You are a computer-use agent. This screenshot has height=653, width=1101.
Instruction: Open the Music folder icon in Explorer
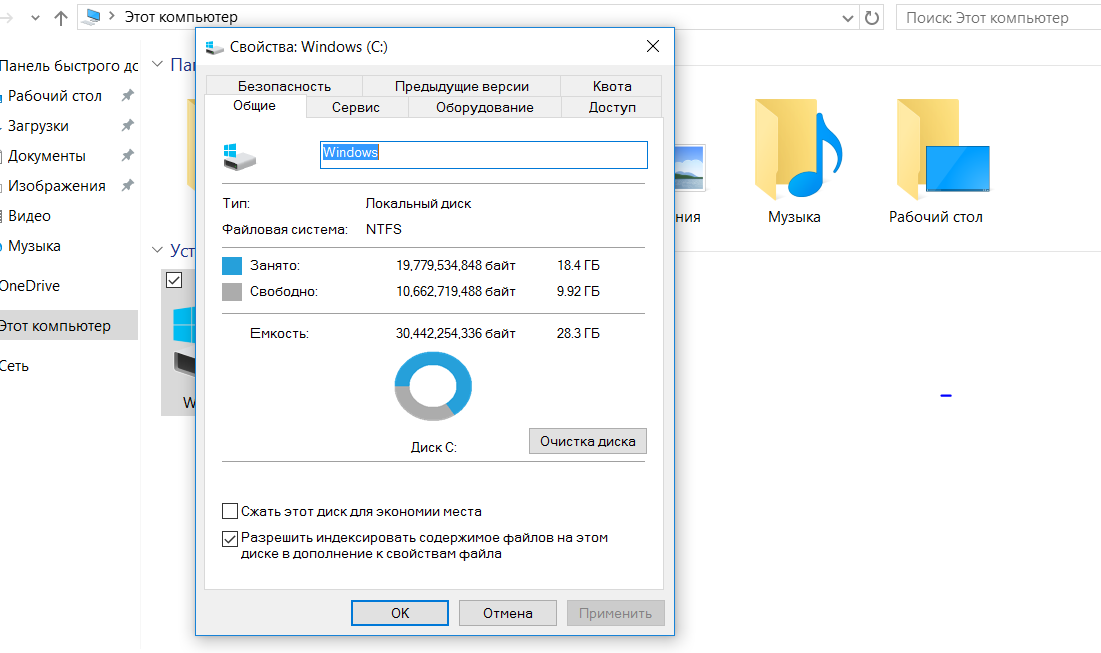click(798, 149)
